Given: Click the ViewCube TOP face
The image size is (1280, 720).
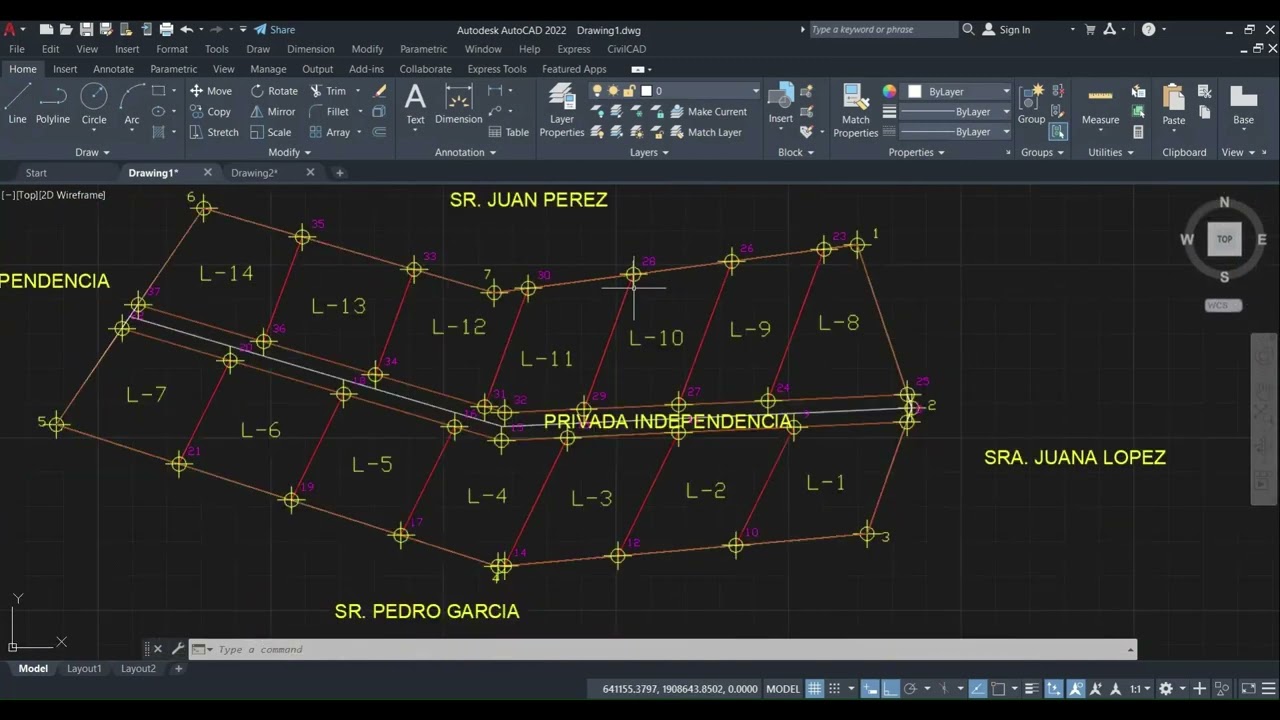Looking at the screenshot, I should (1224, 239).
